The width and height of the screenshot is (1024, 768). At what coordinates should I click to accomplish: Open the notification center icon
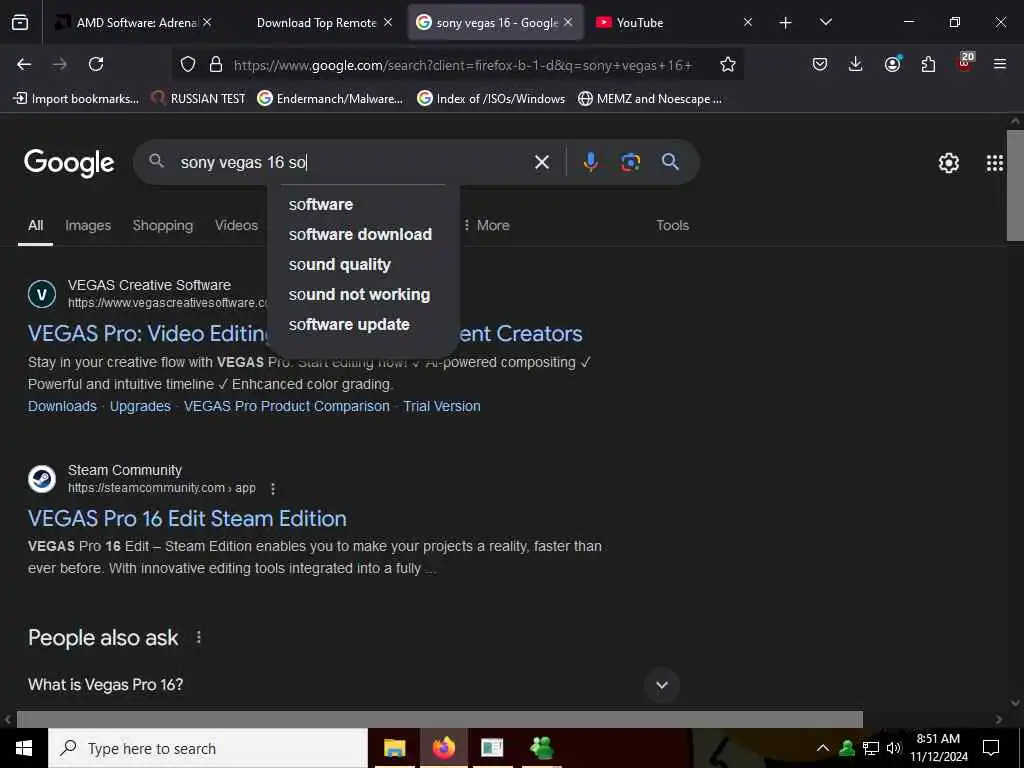click(991, 748)
